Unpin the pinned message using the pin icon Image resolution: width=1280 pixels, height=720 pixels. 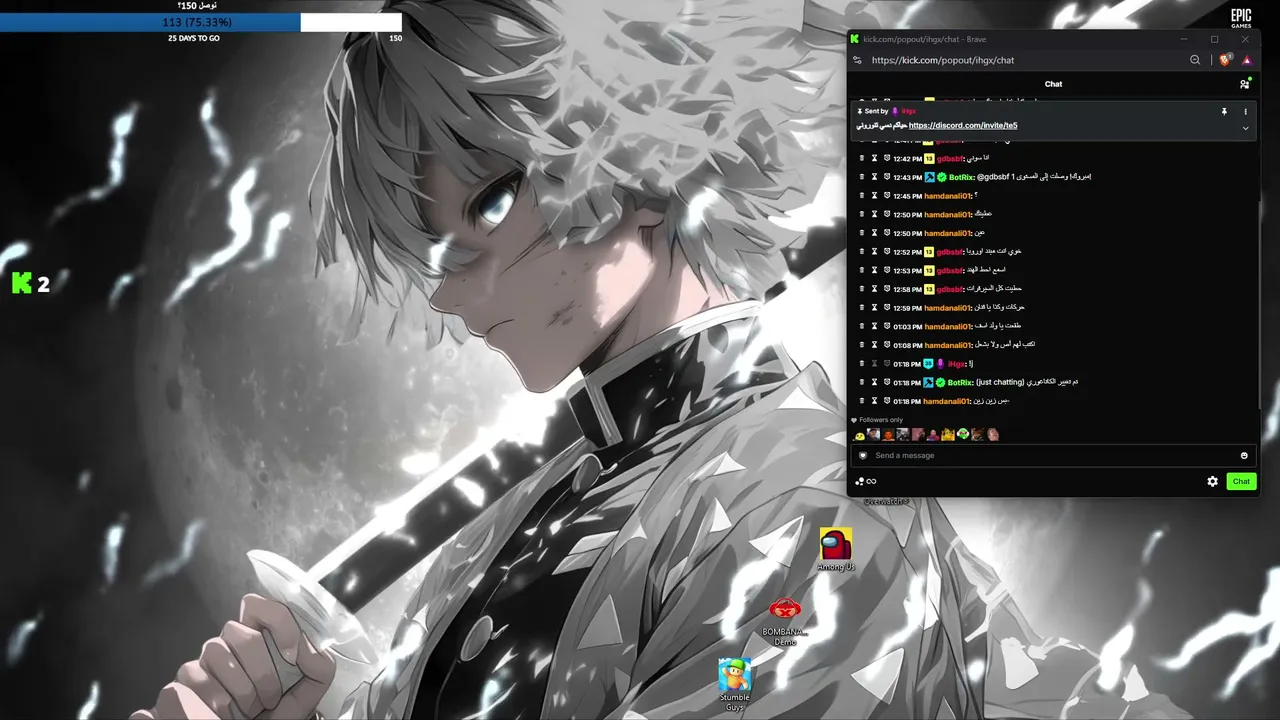tap(1224, 111)
